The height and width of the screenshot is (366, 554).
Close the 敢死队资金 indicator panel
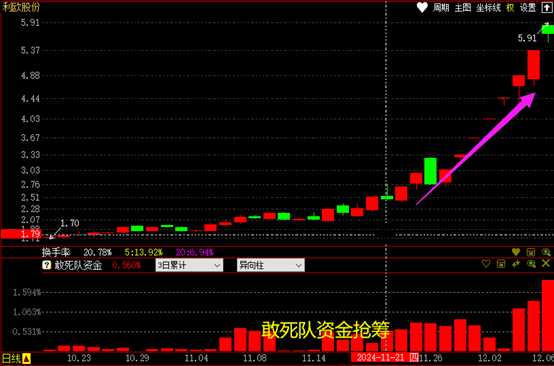coord(546,263)
